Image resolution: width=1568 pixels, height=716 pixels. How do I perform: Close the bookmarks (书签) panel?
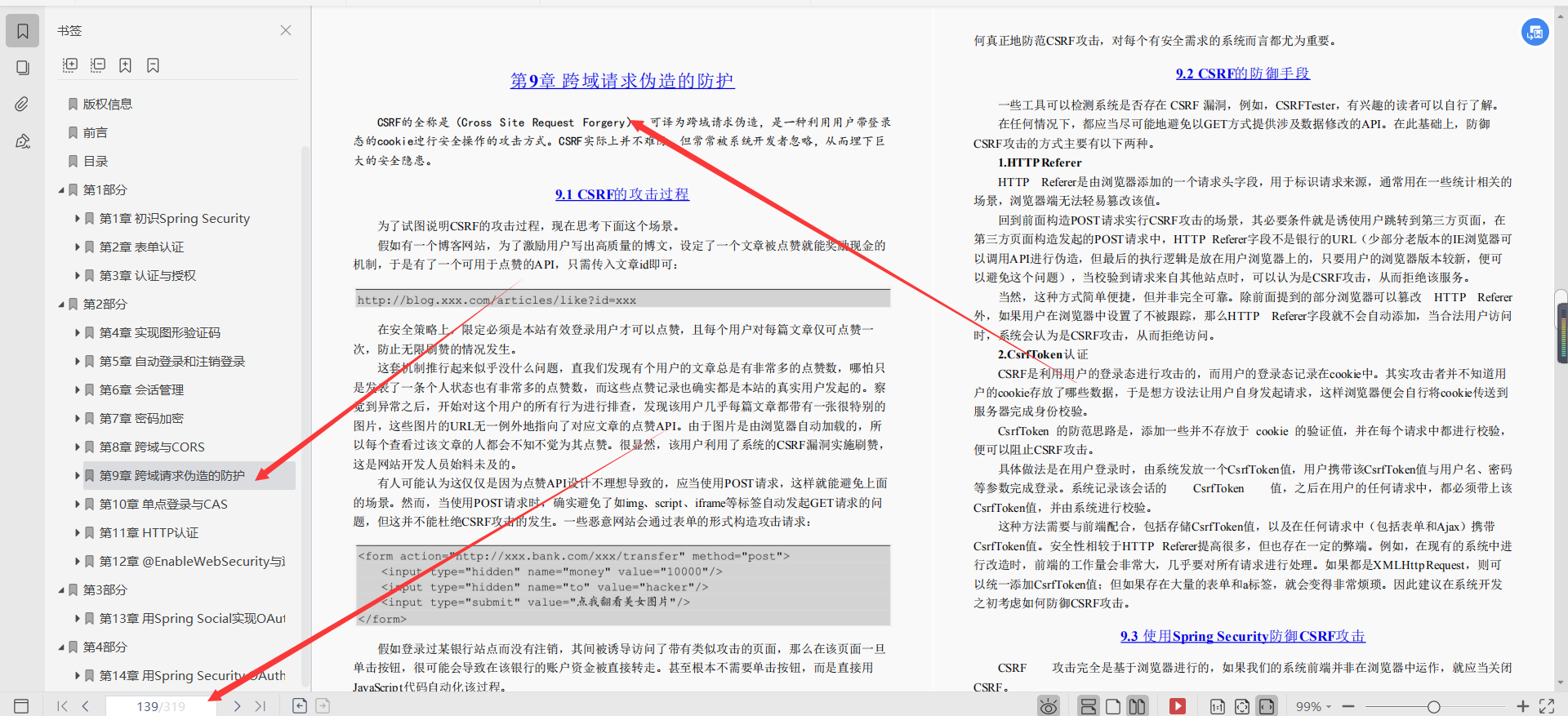[x=286, y=30]
